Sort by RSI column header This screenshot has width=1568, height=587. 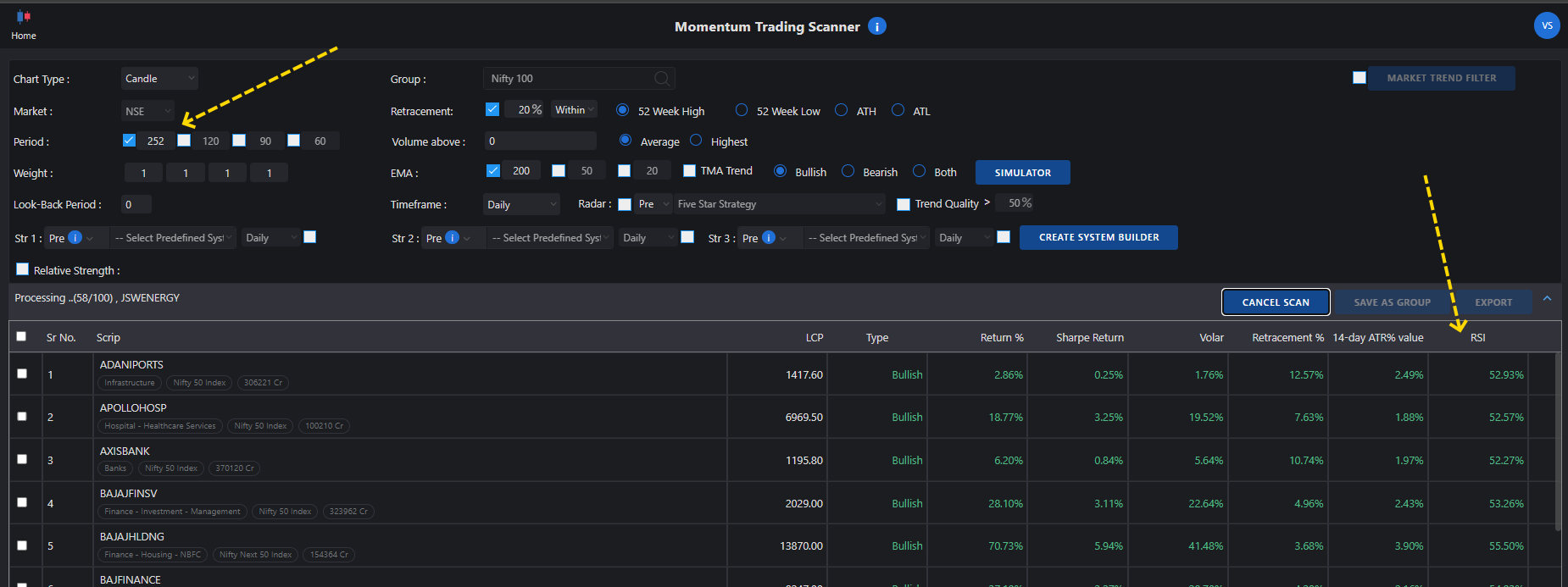pyautogui.click(x=1477, y=337)
